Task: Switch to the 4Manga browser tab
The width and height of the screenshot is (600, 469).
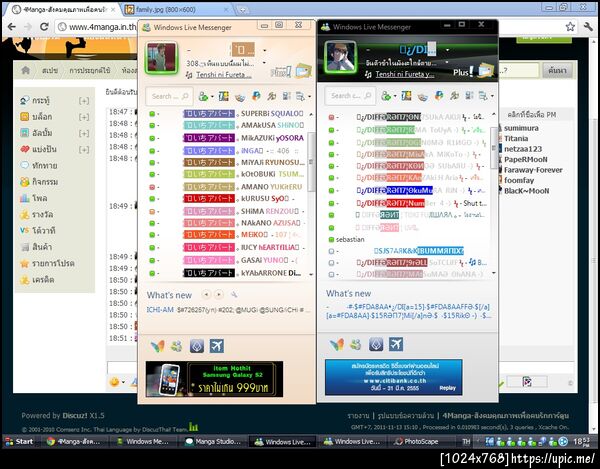Action: [x=63, y=10]
